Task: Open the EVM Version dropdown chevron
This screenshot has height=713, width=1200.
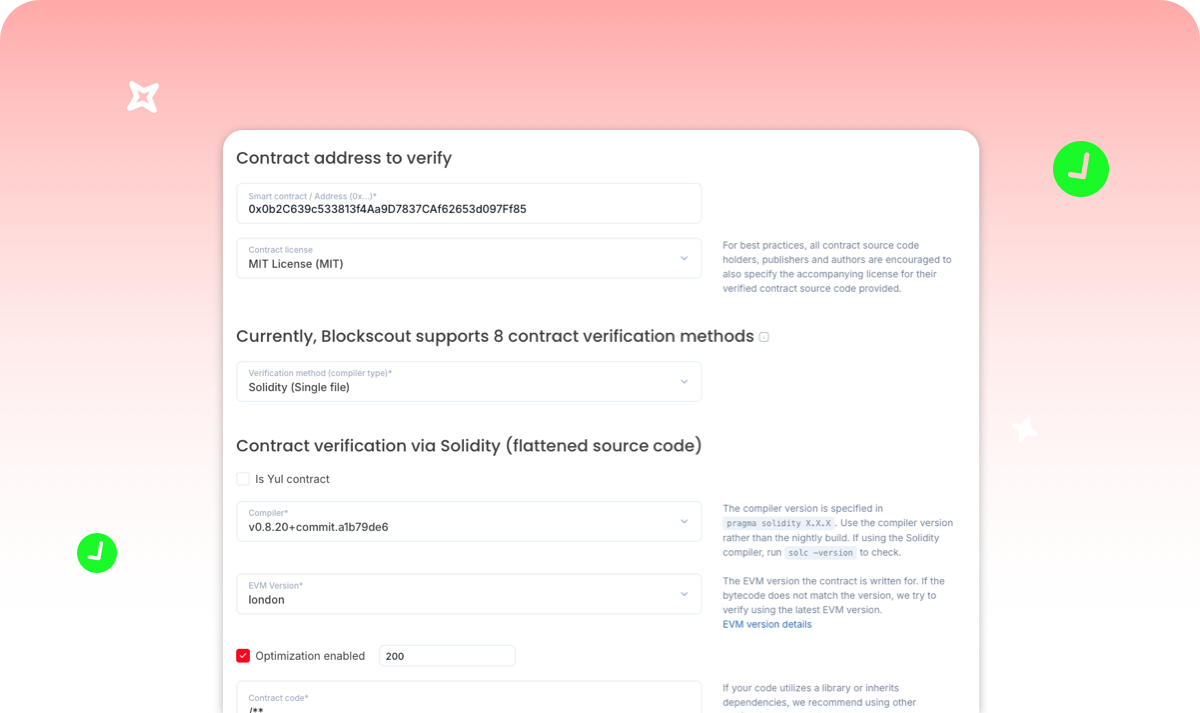Action: point(684,594)
